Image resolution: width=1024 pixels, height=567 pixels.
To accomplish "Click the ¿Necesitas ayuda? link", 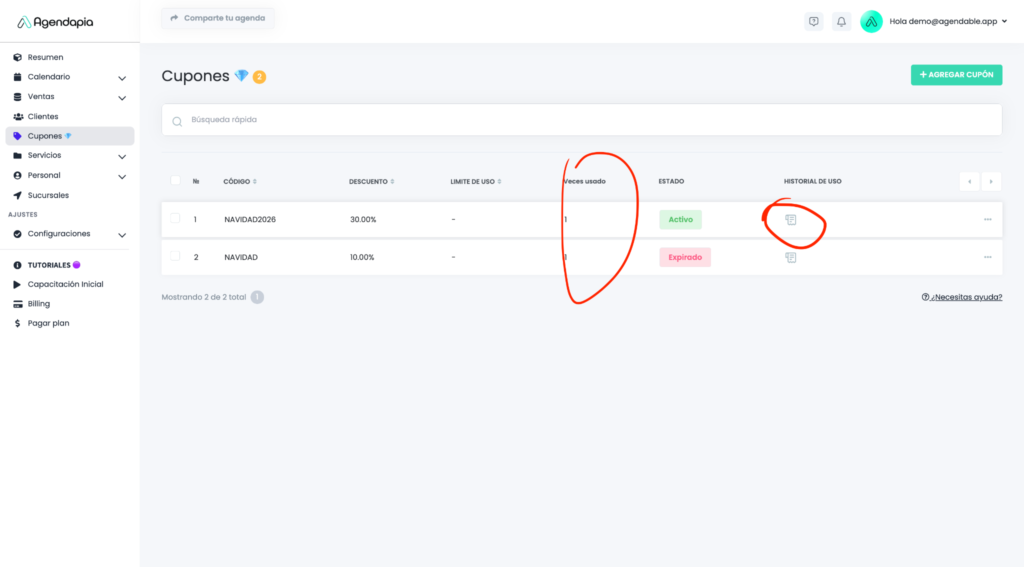I will (x=962, y=297).
